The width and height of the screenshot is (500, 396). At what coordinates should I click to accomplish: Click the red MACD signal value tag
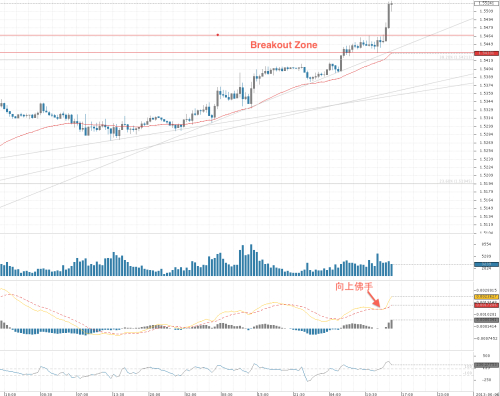point(486,305)
